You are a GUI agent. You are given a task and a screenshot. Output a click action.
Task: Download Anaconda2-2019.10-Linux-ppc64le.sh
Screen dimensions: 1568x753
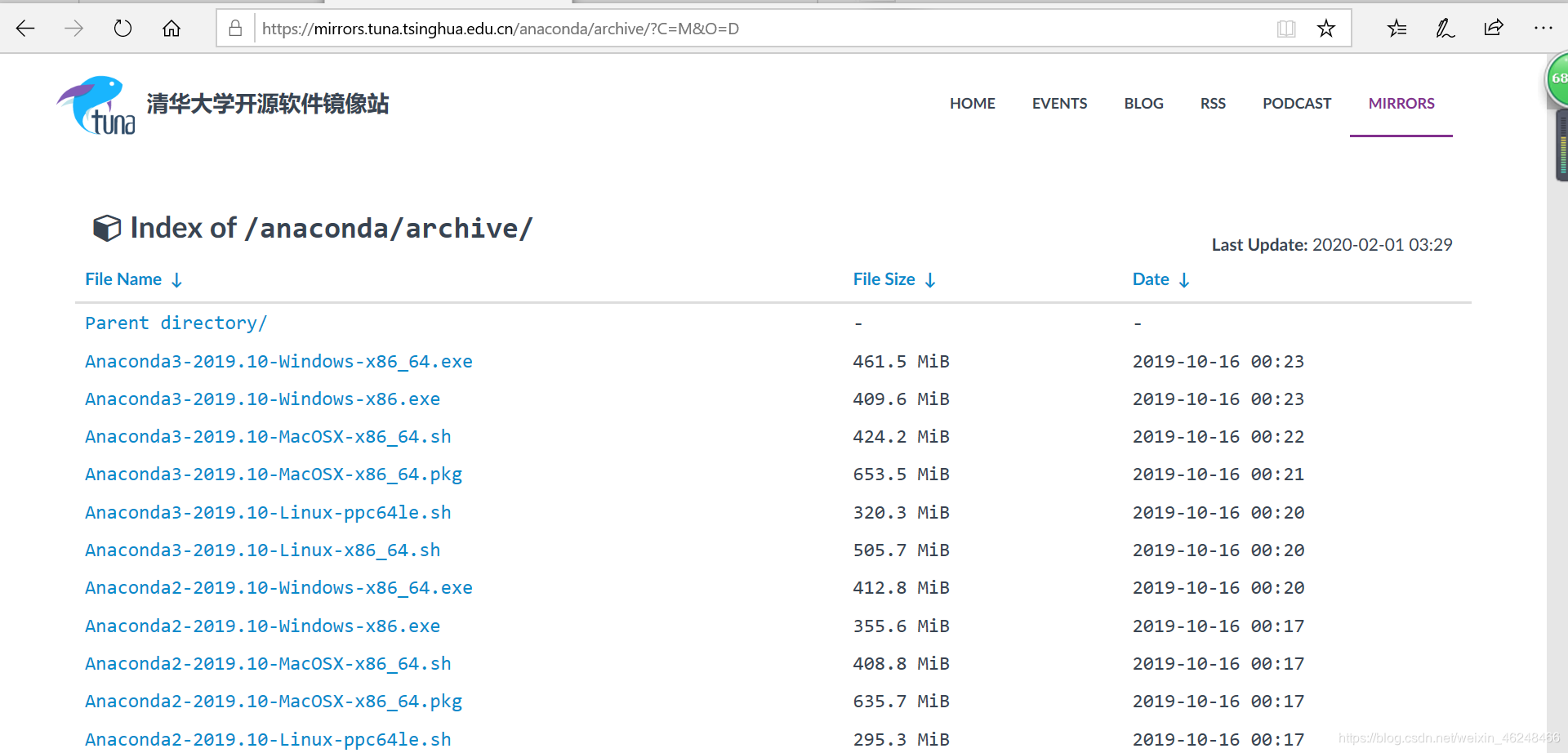click(x=268, y=740)
